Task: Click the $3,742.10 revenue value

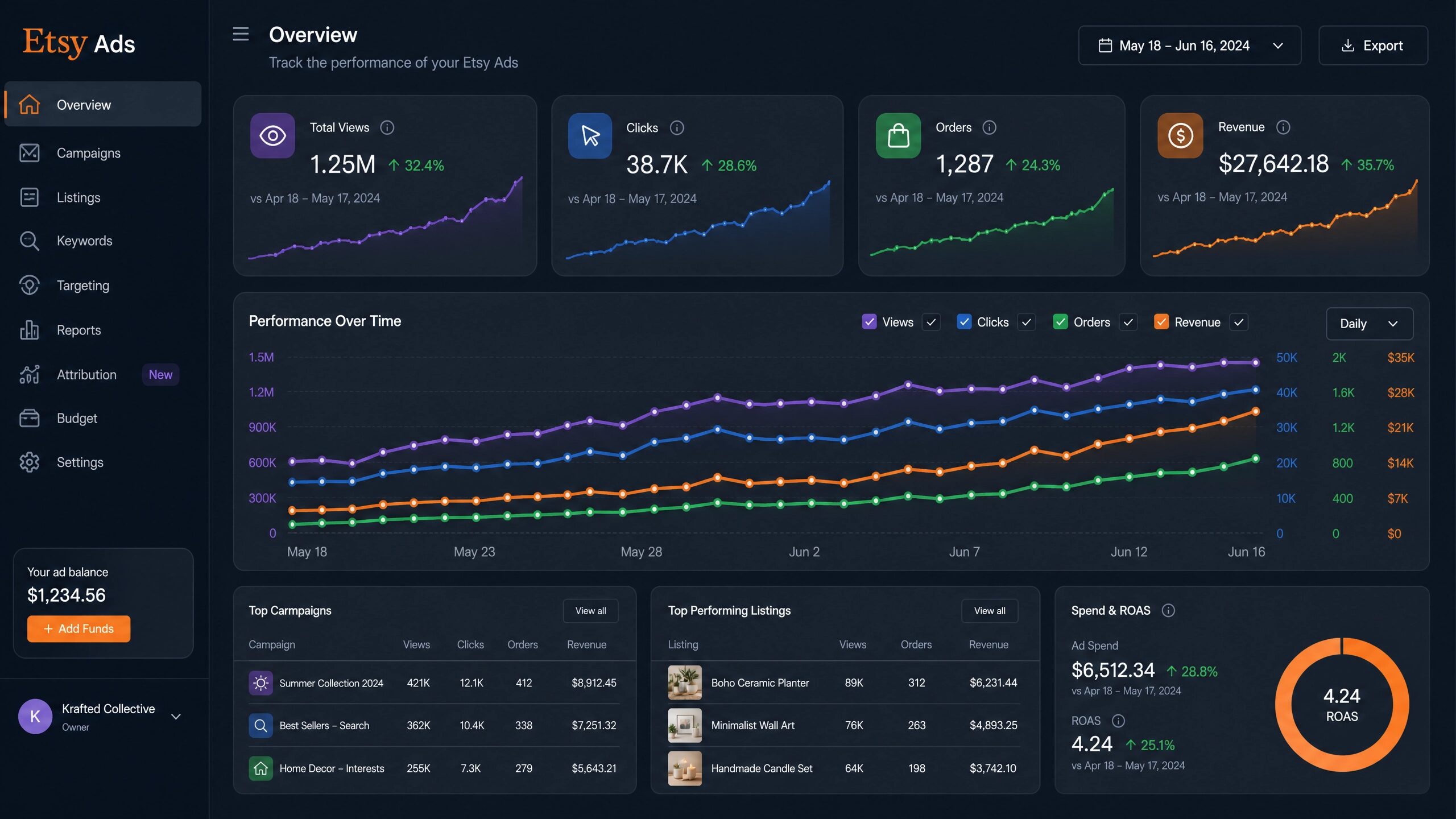Action: [992, 768]
